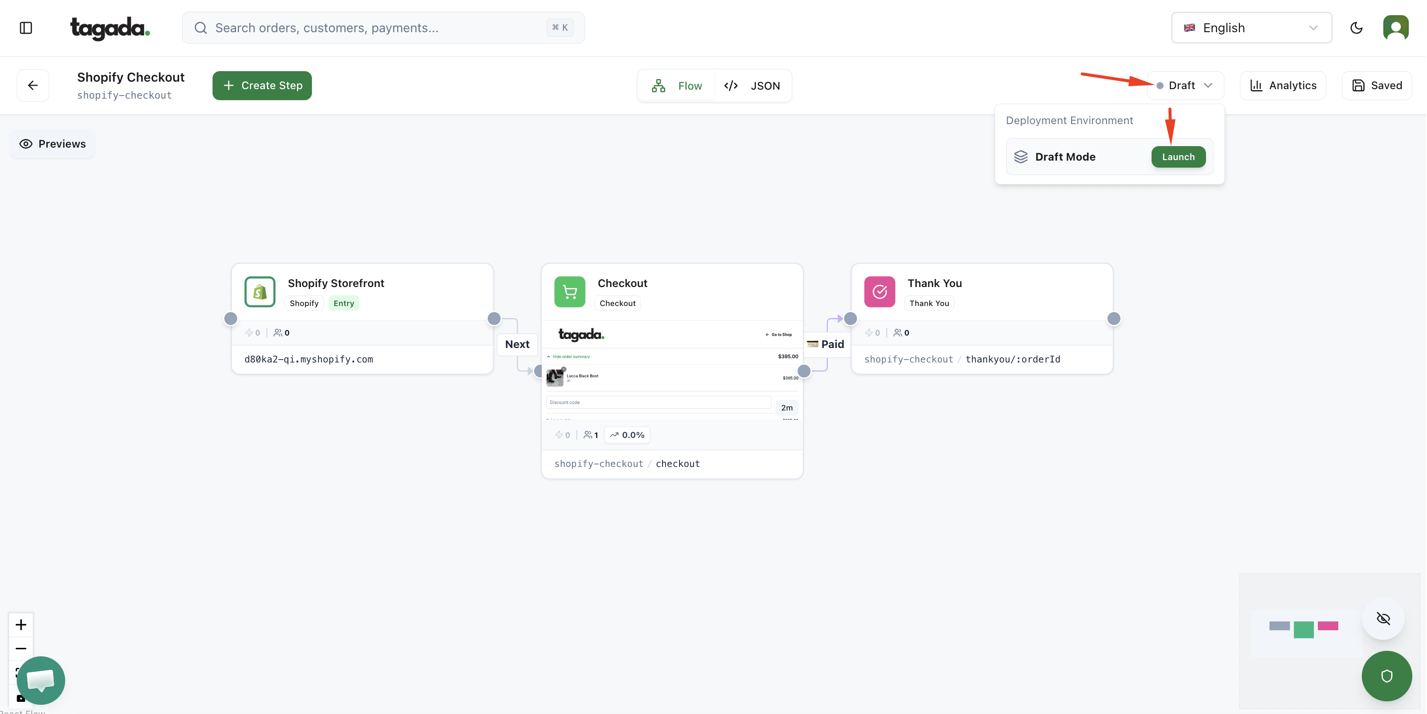The width and height of the screenshot is (1427, 714).
Task: Hide the minimap with eye-slash button
Action: (1383, 619)
